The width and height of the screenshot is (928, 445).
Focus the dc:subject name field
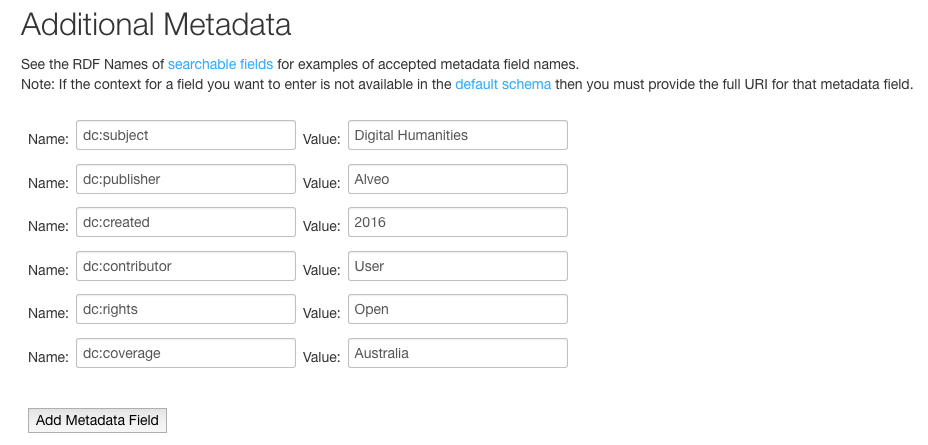186,135
